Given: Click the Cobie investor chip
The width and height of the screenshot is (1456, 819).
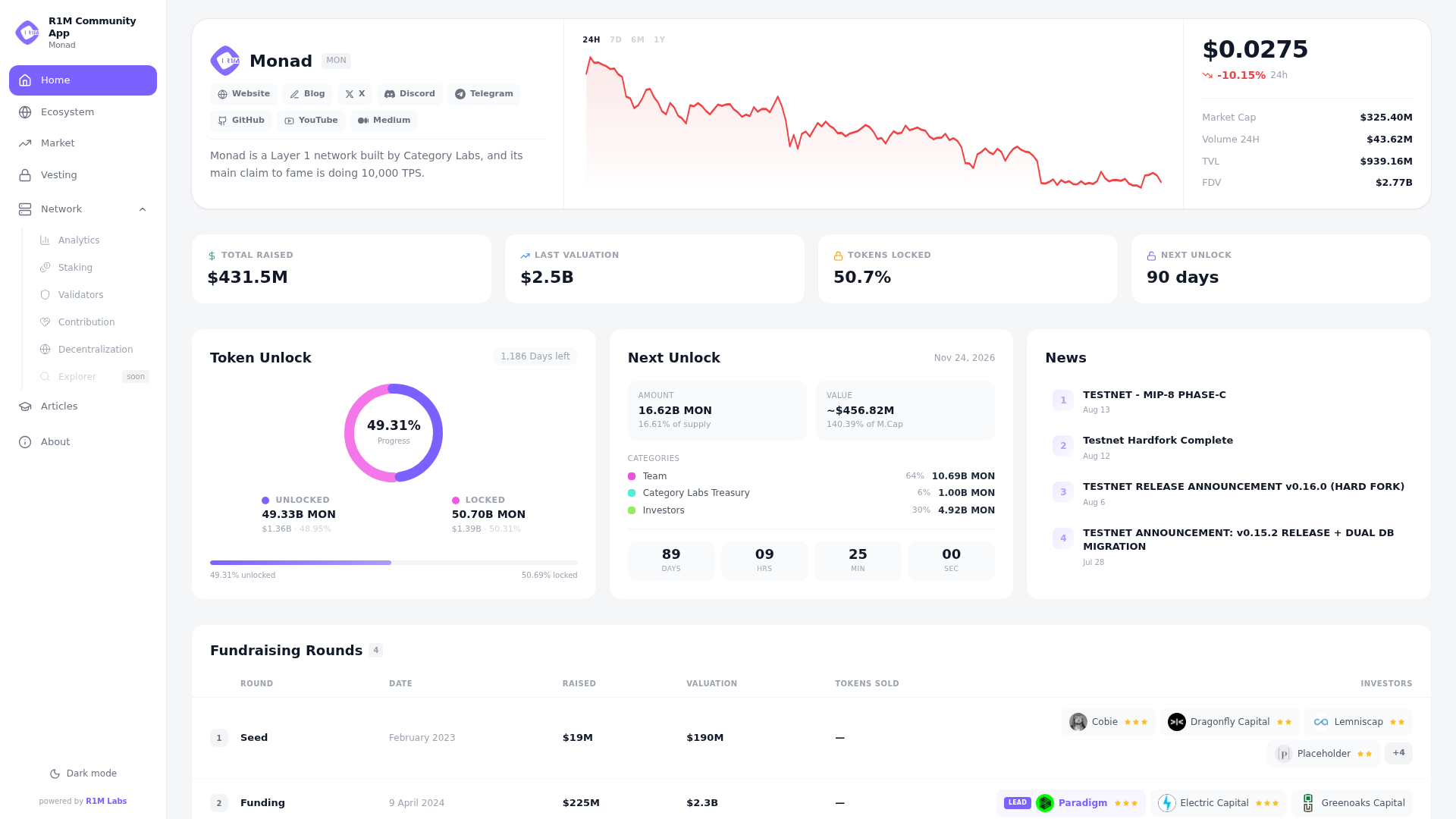Looking at the screenshot, I should [x=1109, y=722].
